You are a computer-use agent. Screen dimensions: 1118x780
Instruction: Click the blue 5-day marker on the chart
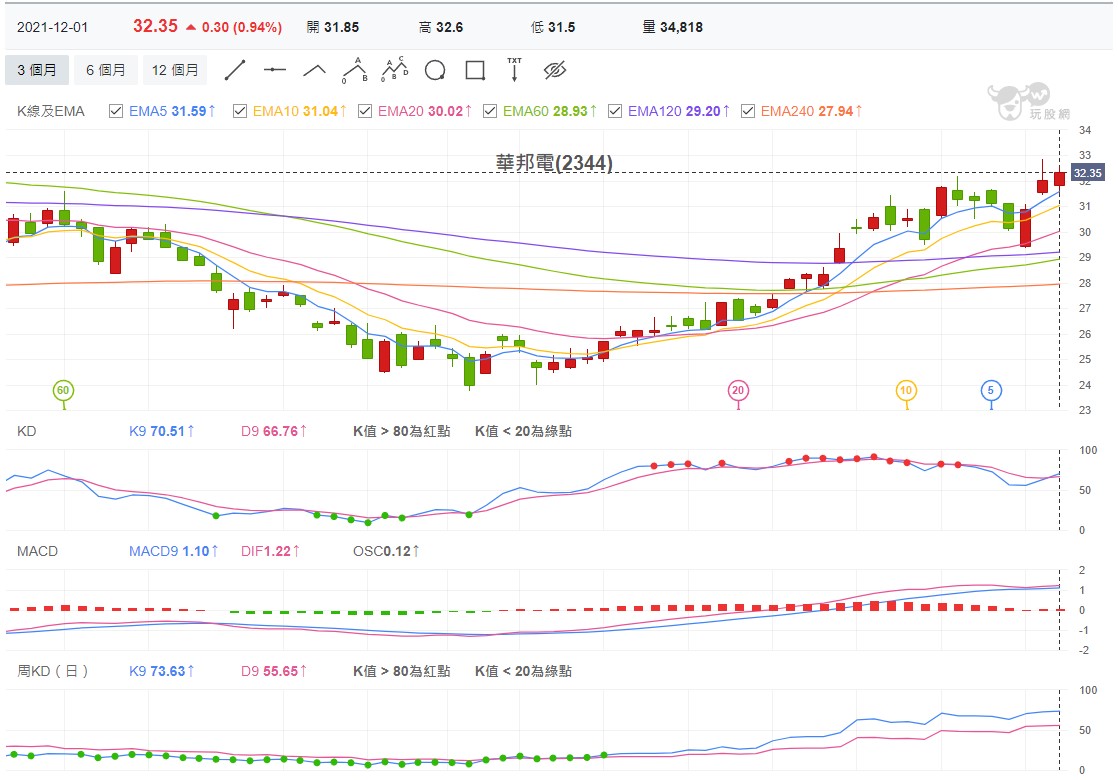click(x=990, y=390)
